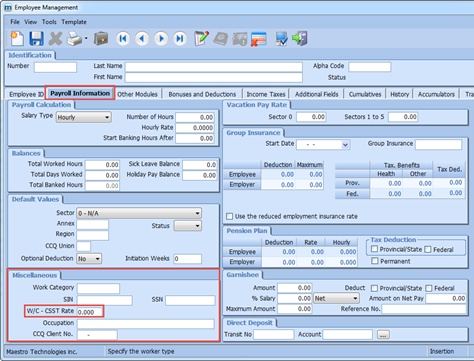474x361 pixels.
Task: Click the Exit door icon in the toolbar
Action: point(300,38)
